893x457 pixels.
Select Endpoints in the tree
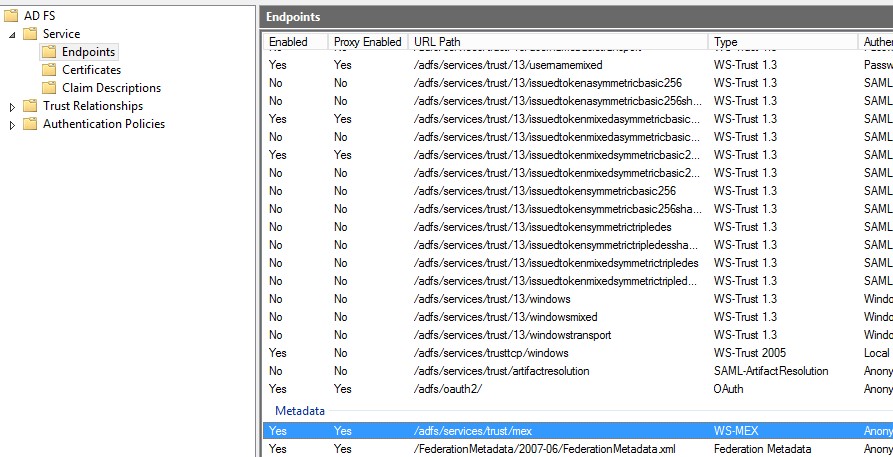point(88,52)
